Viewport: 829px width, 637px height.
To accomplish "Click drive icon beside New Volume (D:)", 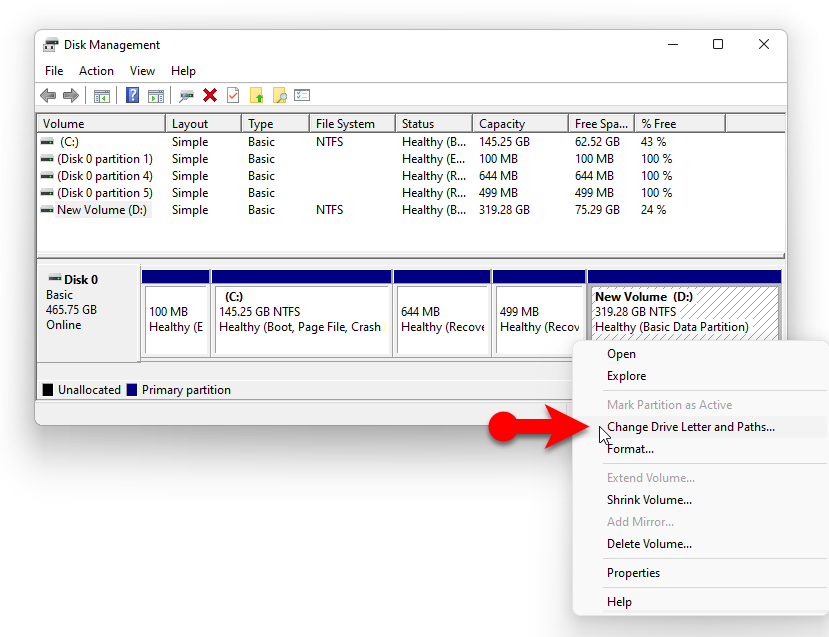I will point(48,210).
